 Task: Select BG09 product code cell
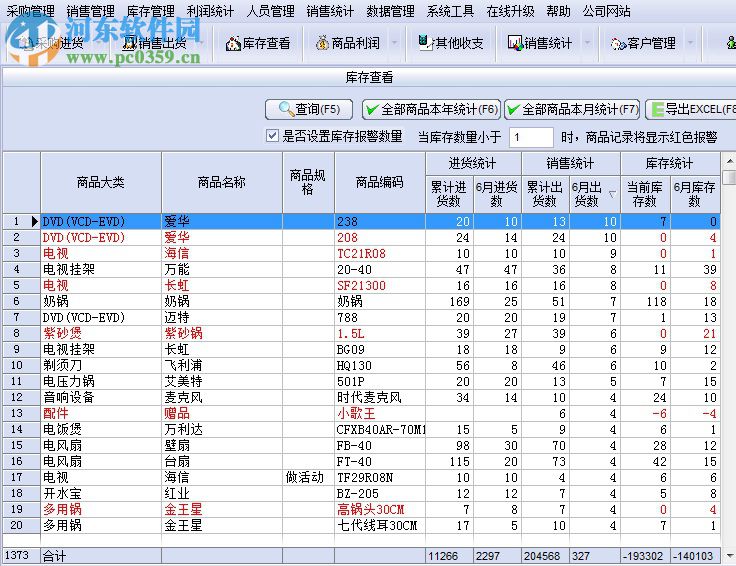pyautogui.click(x=380, y=349)
